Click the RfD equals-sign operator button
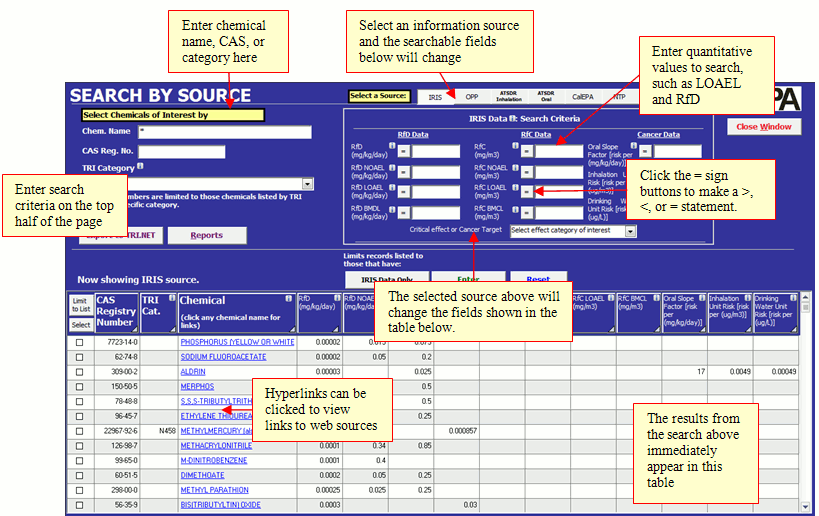The height and width of the screenshot is (516, 819). point(405,151)
